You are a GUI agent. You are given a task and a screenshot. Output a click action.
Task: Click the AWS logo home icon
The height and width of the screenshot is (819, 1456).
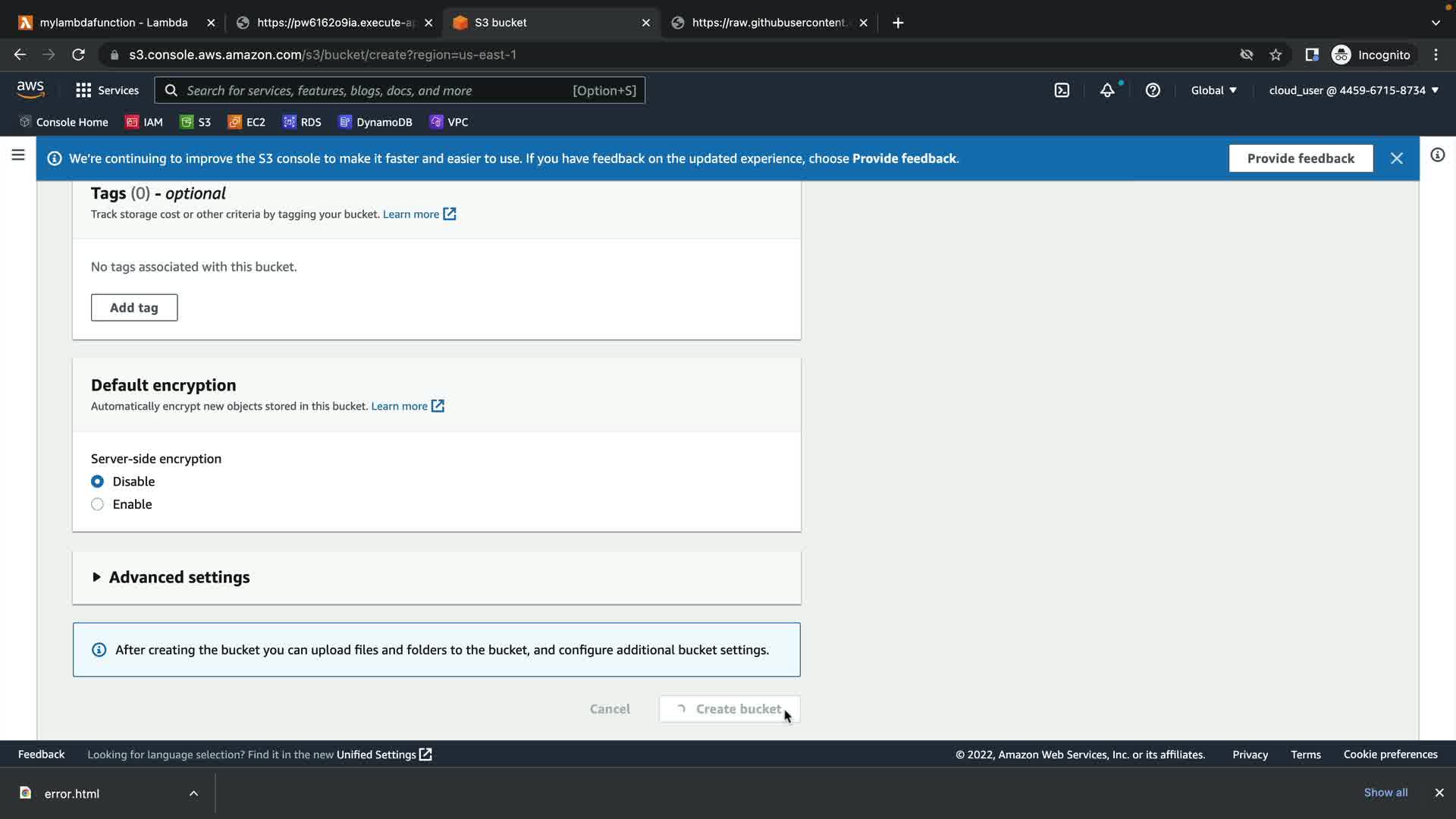tap(30, 89)
